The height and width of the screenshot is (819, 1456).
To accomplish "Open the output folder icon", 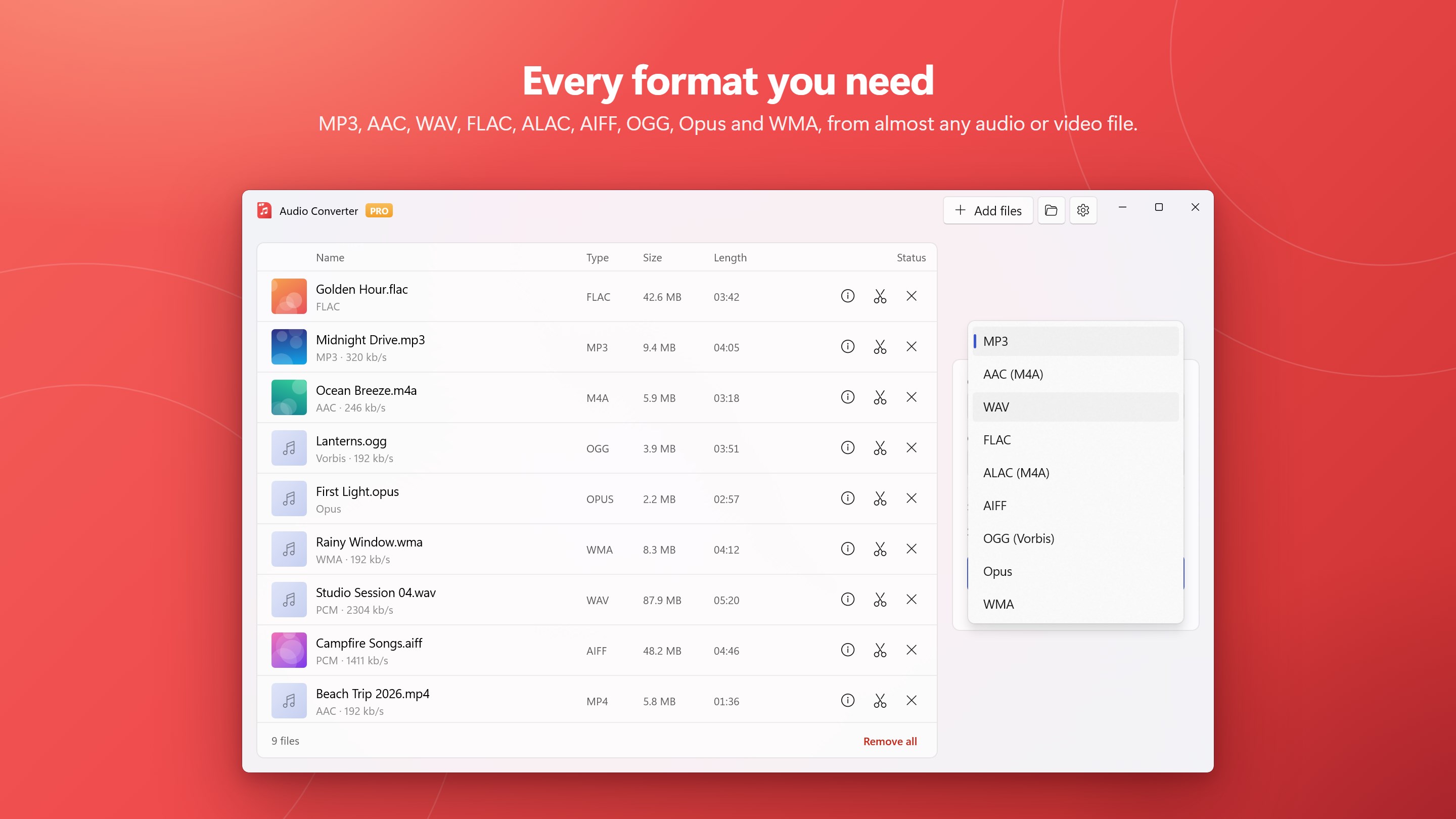I will point(1051,210).
